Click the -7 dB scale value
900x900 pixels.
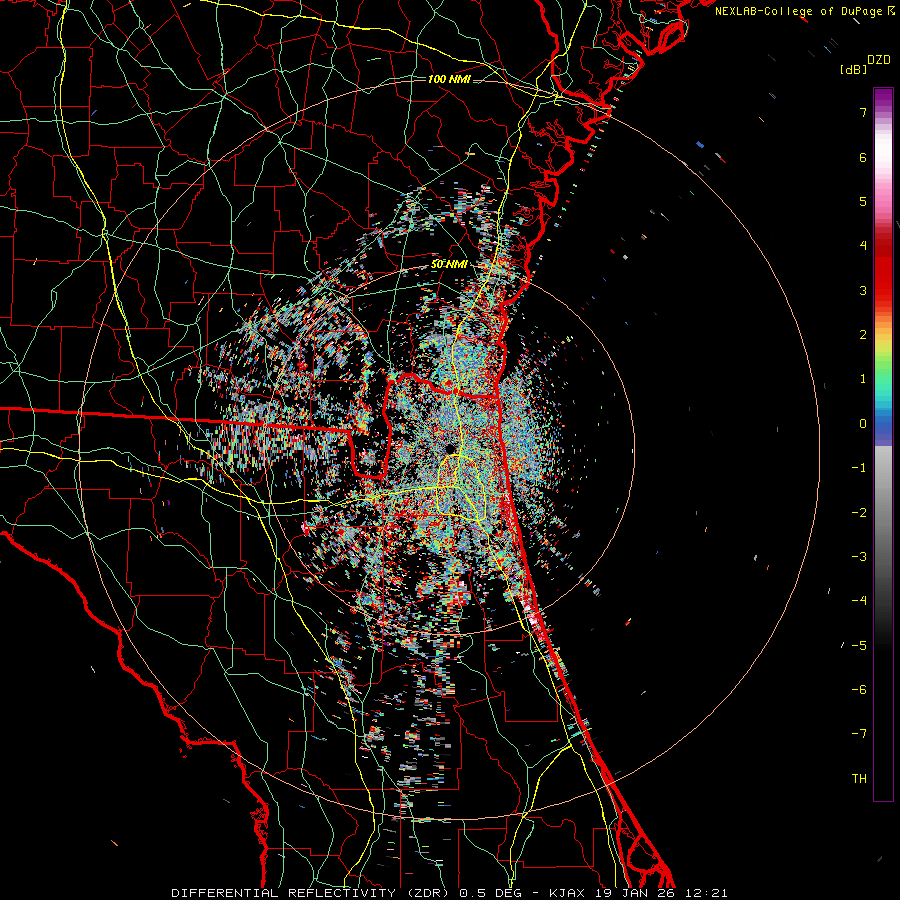point(859,734)
